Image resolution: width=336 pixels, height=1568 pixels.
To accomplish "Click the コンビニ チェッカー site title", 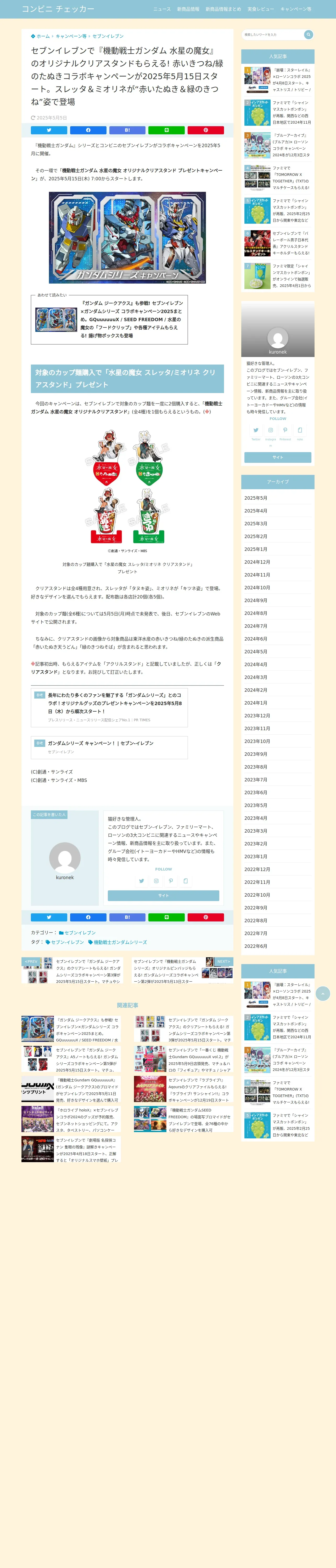I will pyautogui.click(x=58, y=9).
